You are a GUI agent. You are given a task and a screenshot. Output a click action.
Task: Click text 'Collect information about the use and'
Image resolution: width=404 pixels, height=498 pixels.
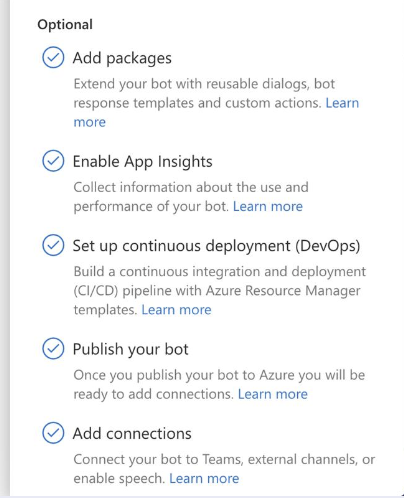coord(191,187)
